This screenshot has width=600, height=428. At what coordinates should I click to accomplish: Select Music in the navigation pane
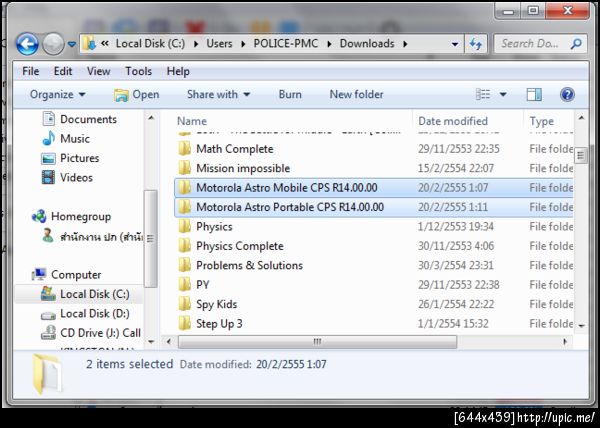[x=66, y=138]
